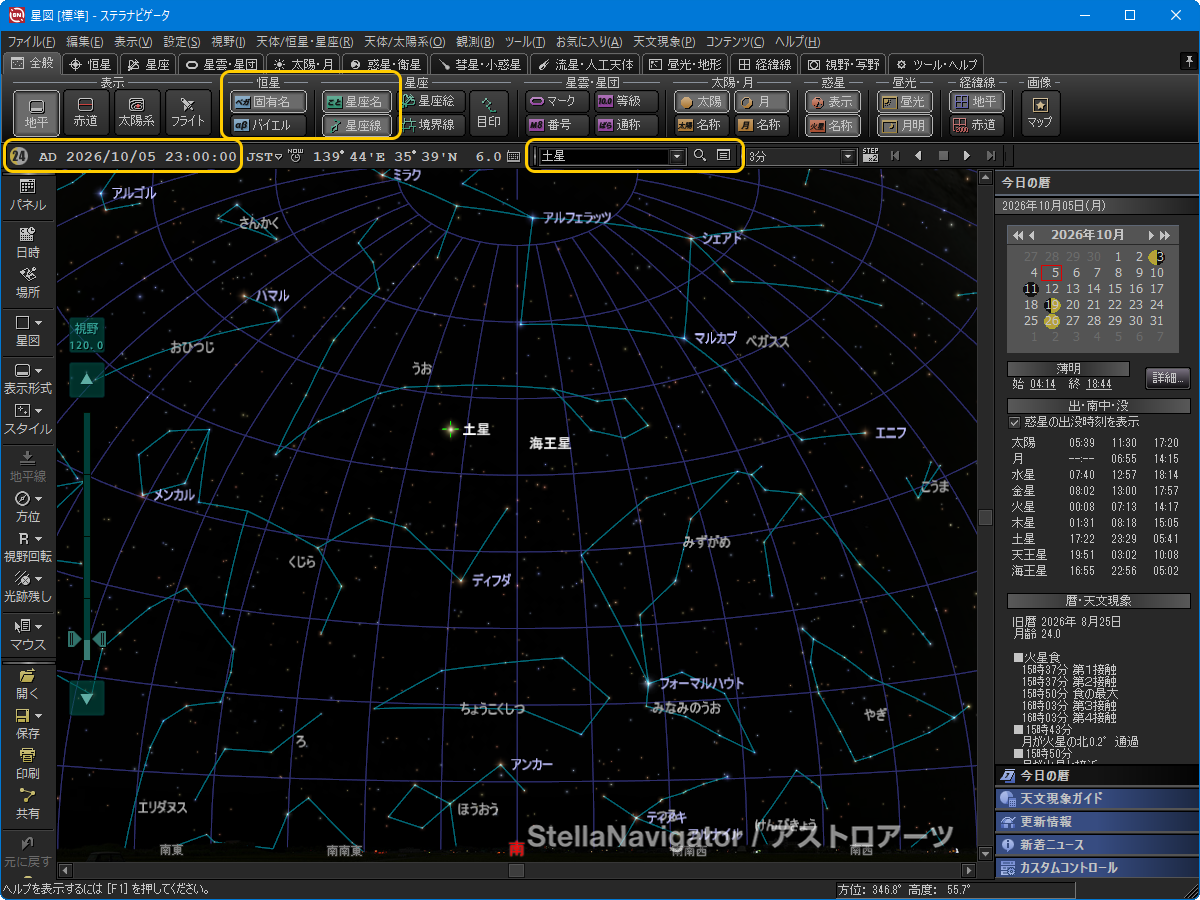Switch to 太陽系 solar system view icon
The width and height of the screenshot is (1200, 900).
pyautogui.click(x=137, y=112)
